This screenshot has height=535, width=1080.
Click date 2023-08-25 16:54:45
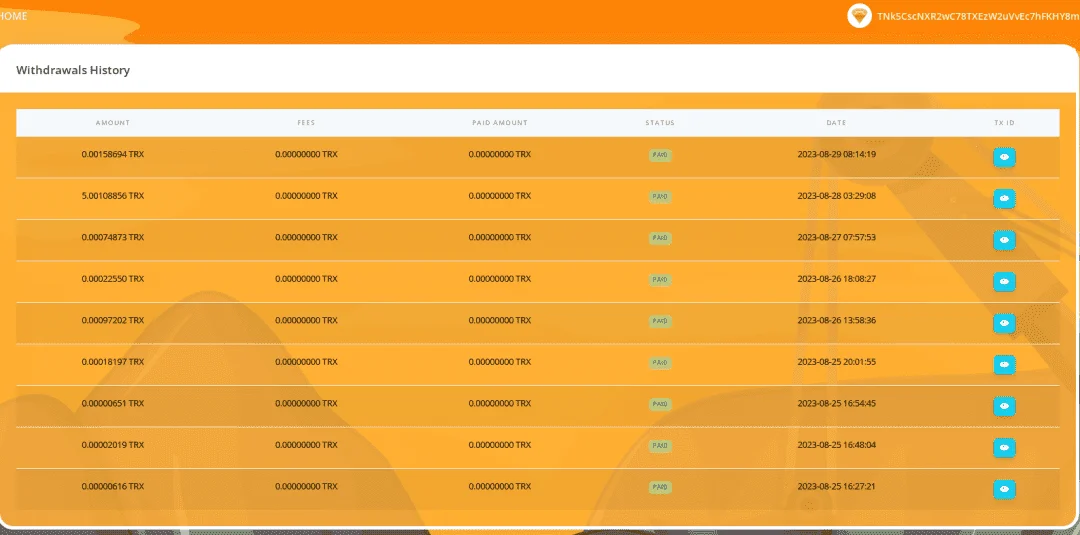[836, 403]
